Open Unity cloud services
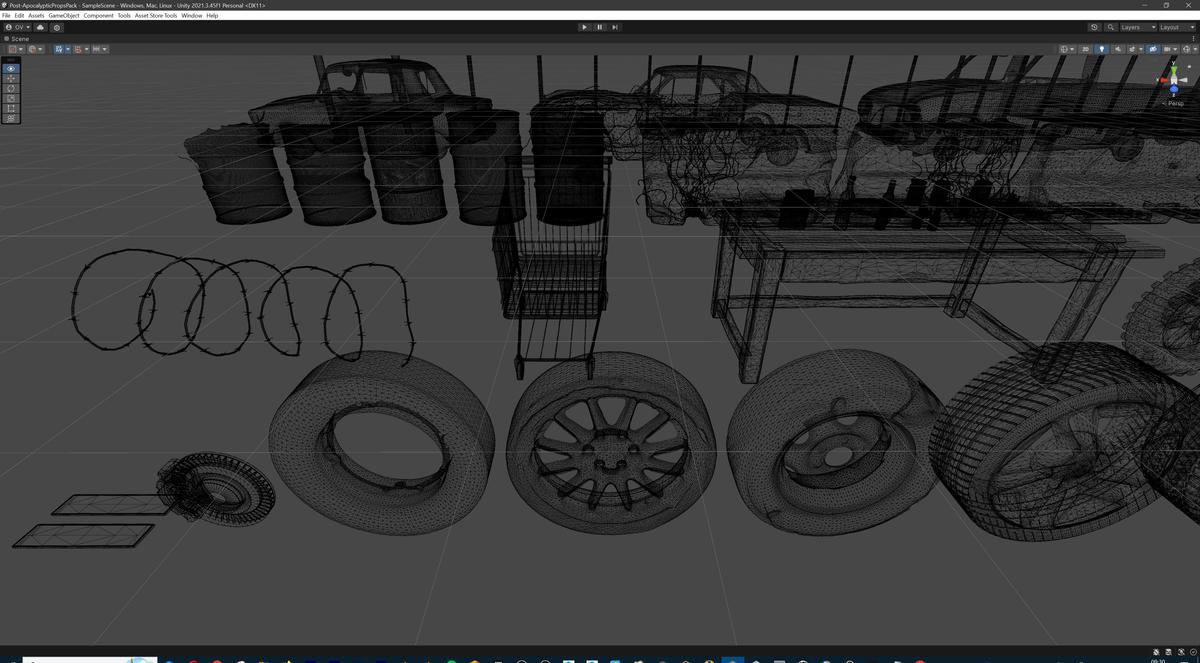 (41, 27)
